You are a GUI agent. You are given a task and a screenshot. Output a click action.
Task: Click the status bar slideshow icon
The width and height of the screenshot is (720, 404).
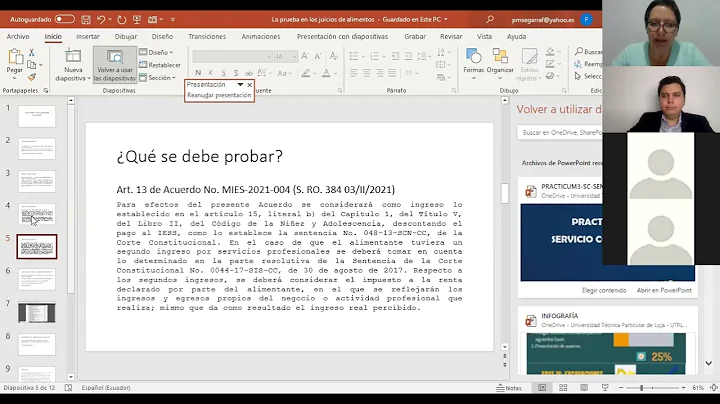click(605, 388)
